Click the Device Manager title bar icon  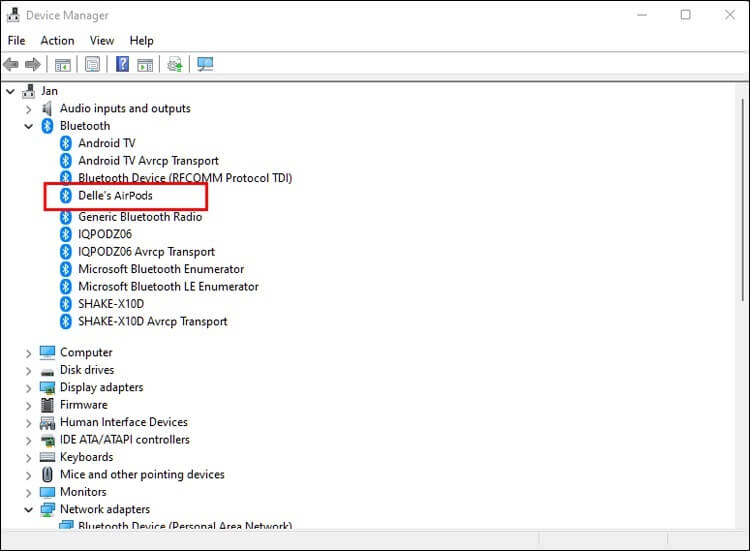click(13, 15)
